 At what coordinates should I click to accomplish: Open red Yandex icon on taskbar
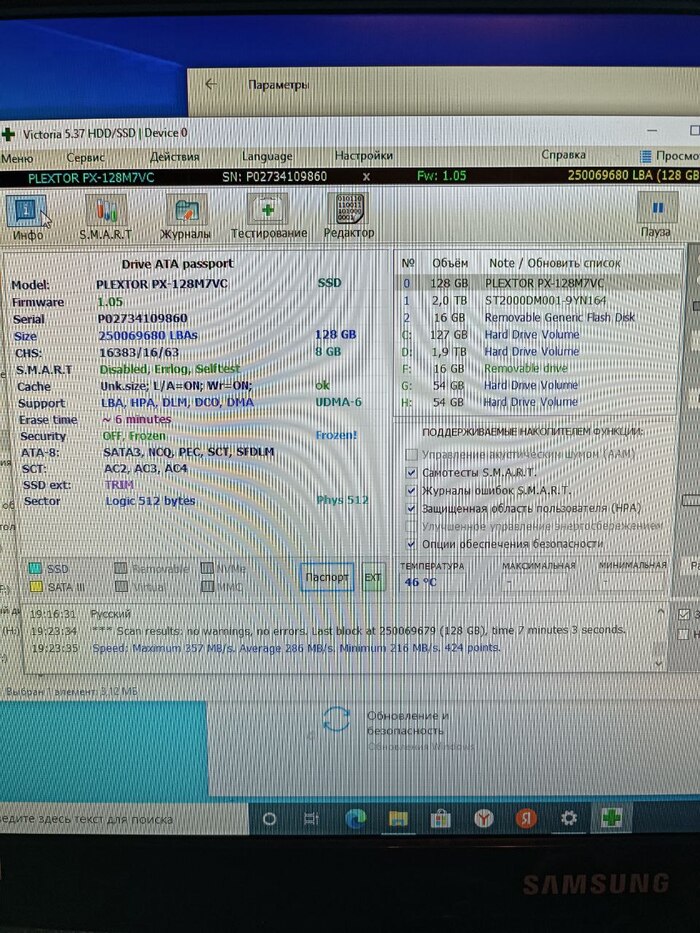click(526, 819)
